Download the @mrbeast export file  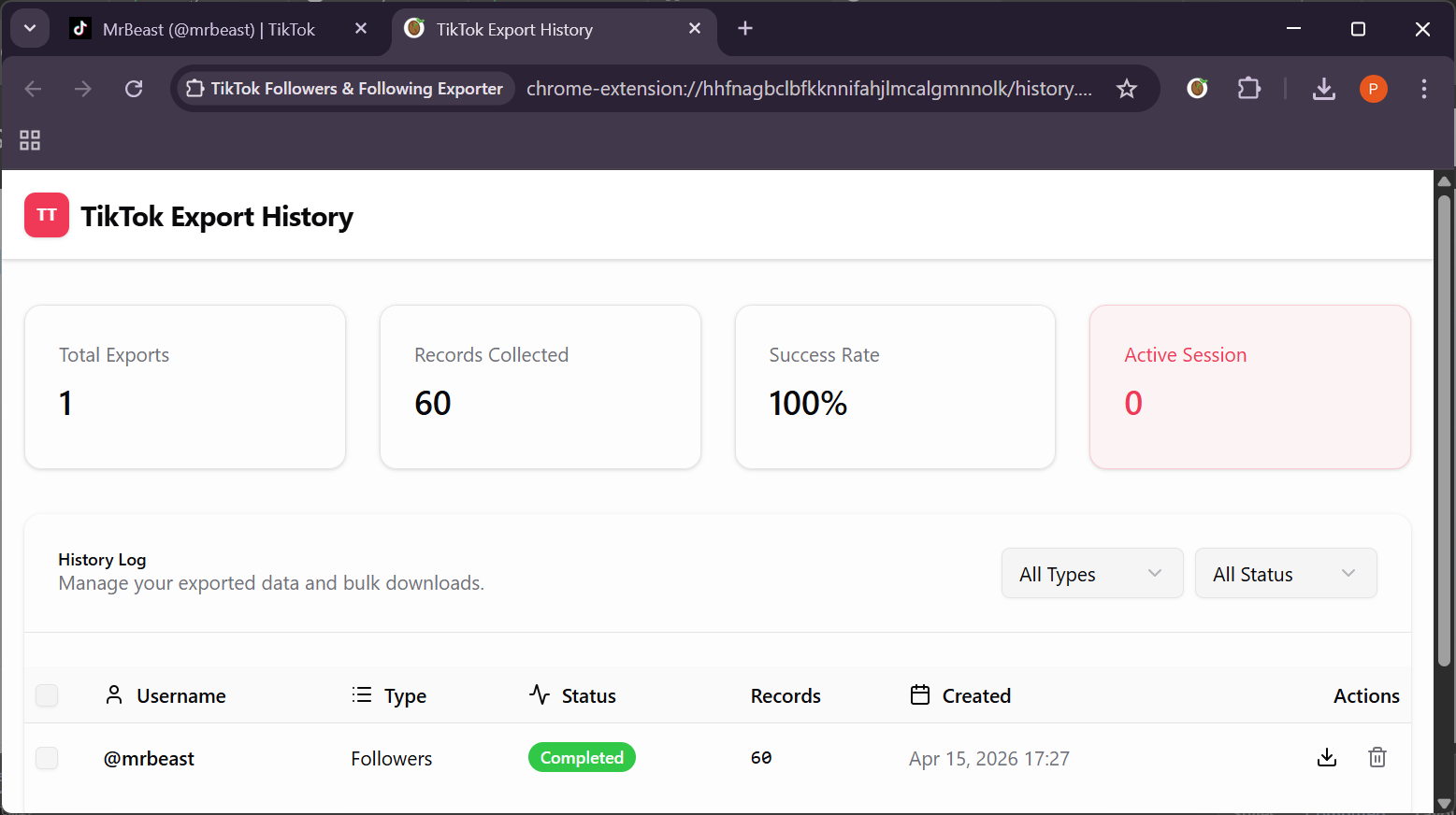coord(1326,758)
